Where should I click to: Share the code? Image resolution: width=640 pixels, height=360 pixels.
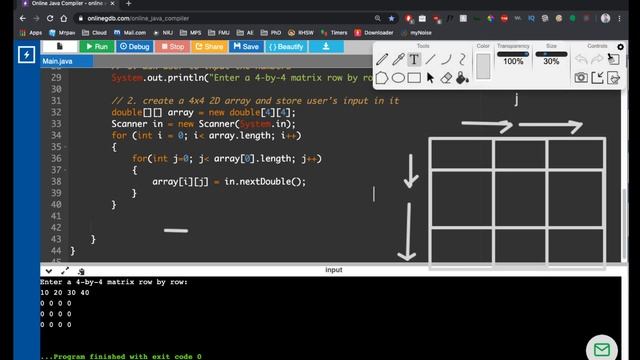pos(209,47)
